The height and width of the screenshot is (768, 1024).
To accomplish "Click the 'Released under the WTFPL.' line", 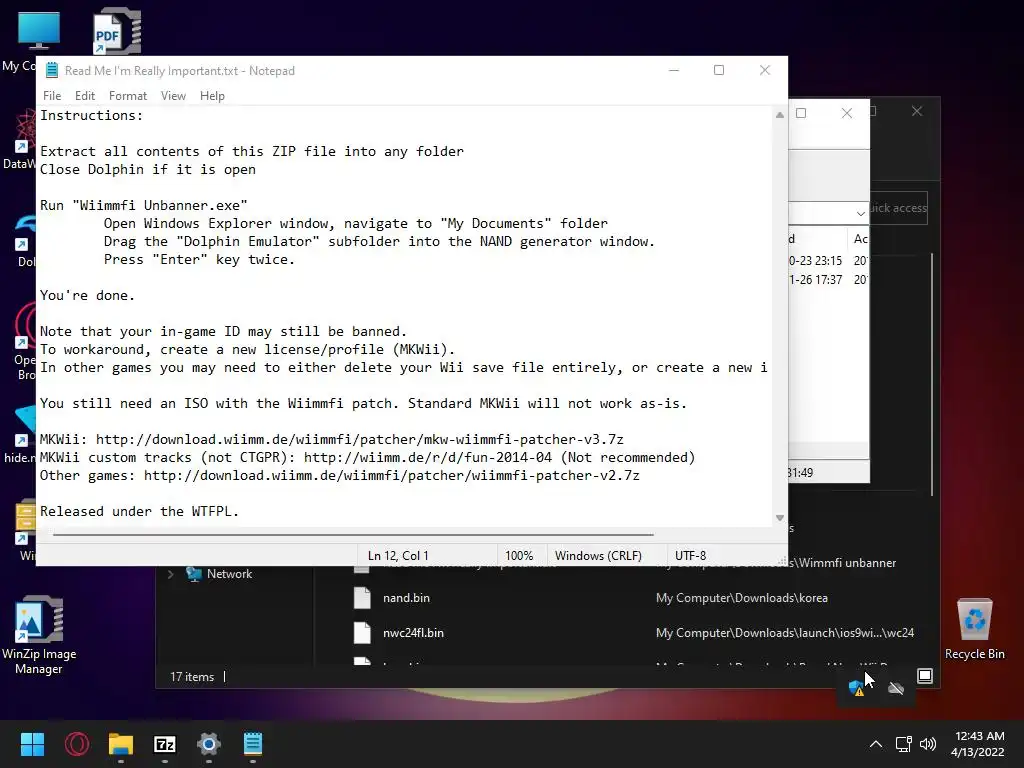I will pos(139,511).
